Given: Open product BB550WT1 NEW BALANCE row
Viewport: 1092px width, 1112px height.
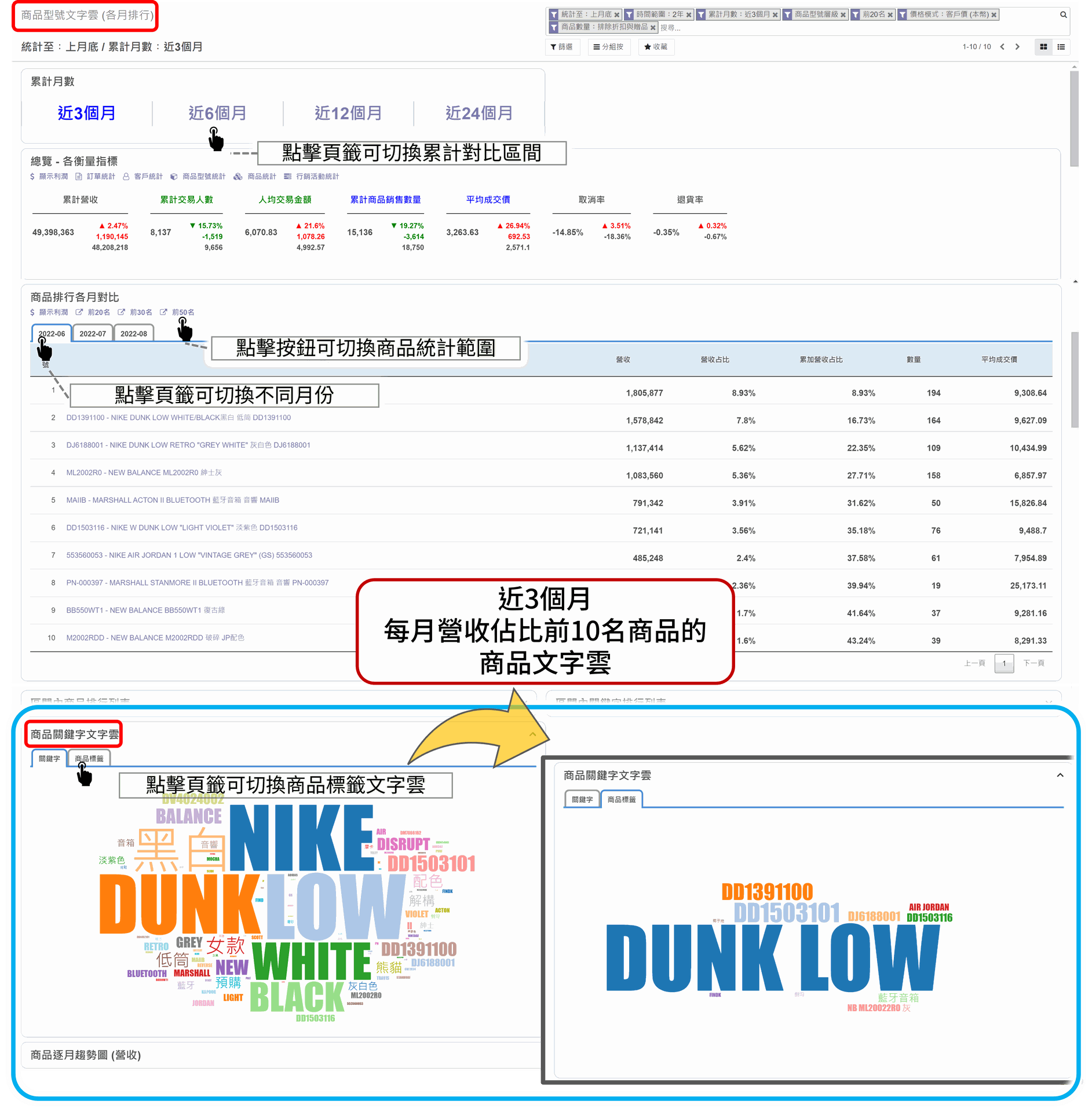Looking at the screenshot, I should [x=145, y=610].
